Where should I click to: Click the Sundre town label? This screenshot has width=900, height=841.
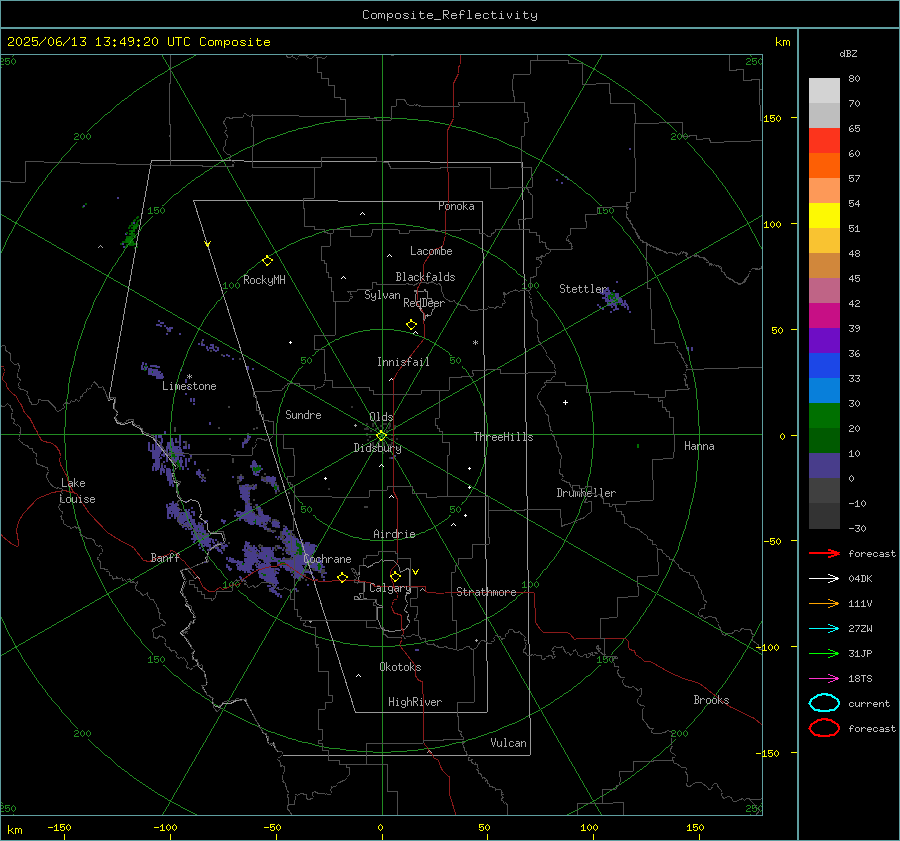pyautogui.click(x=303, y=415)
